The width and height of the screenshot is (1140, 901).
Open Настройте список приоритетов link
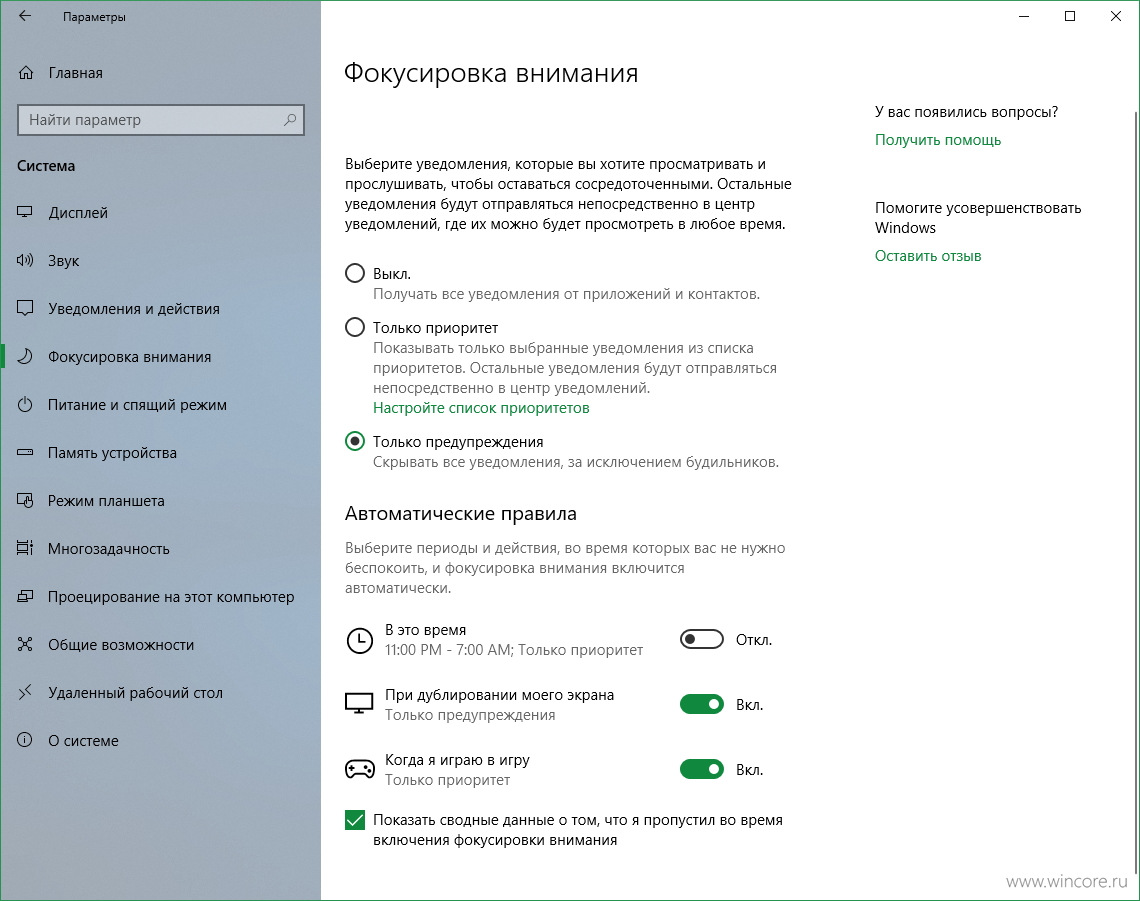tap(481, 408)
